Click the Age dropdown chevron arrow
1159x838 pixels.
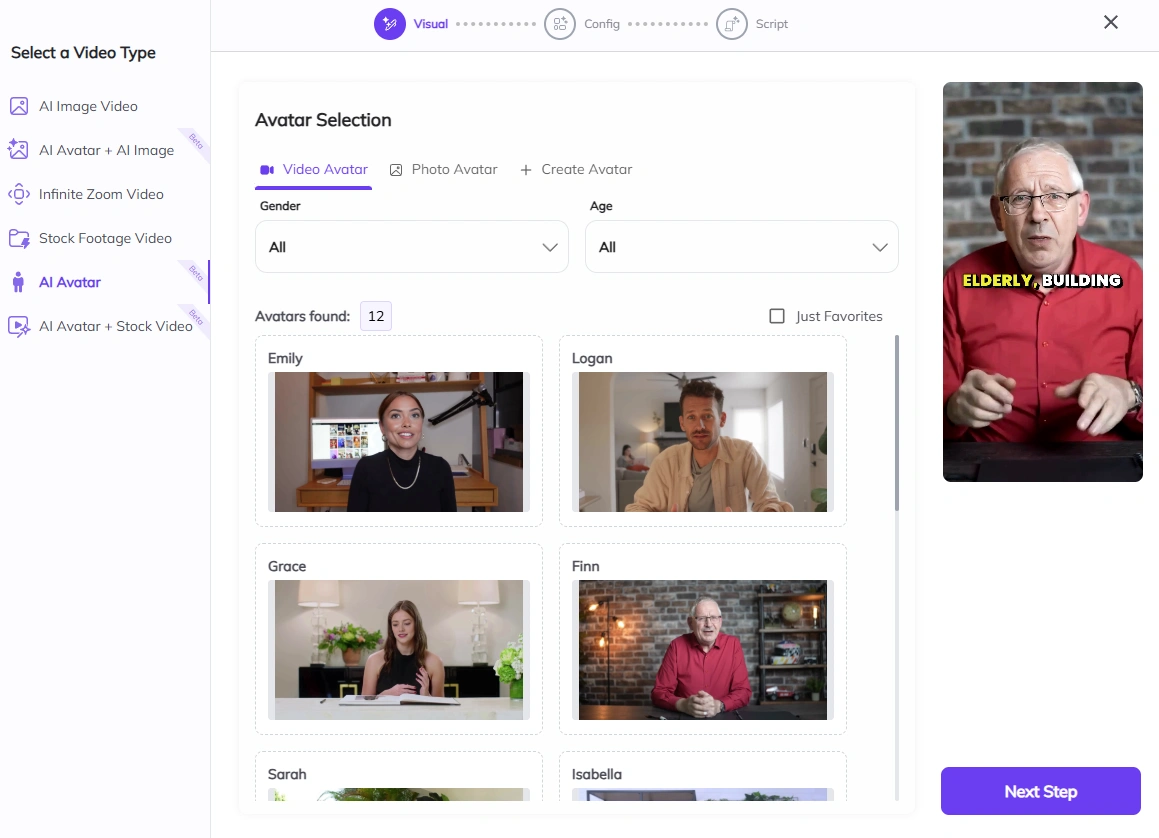(x=880, y=247)
